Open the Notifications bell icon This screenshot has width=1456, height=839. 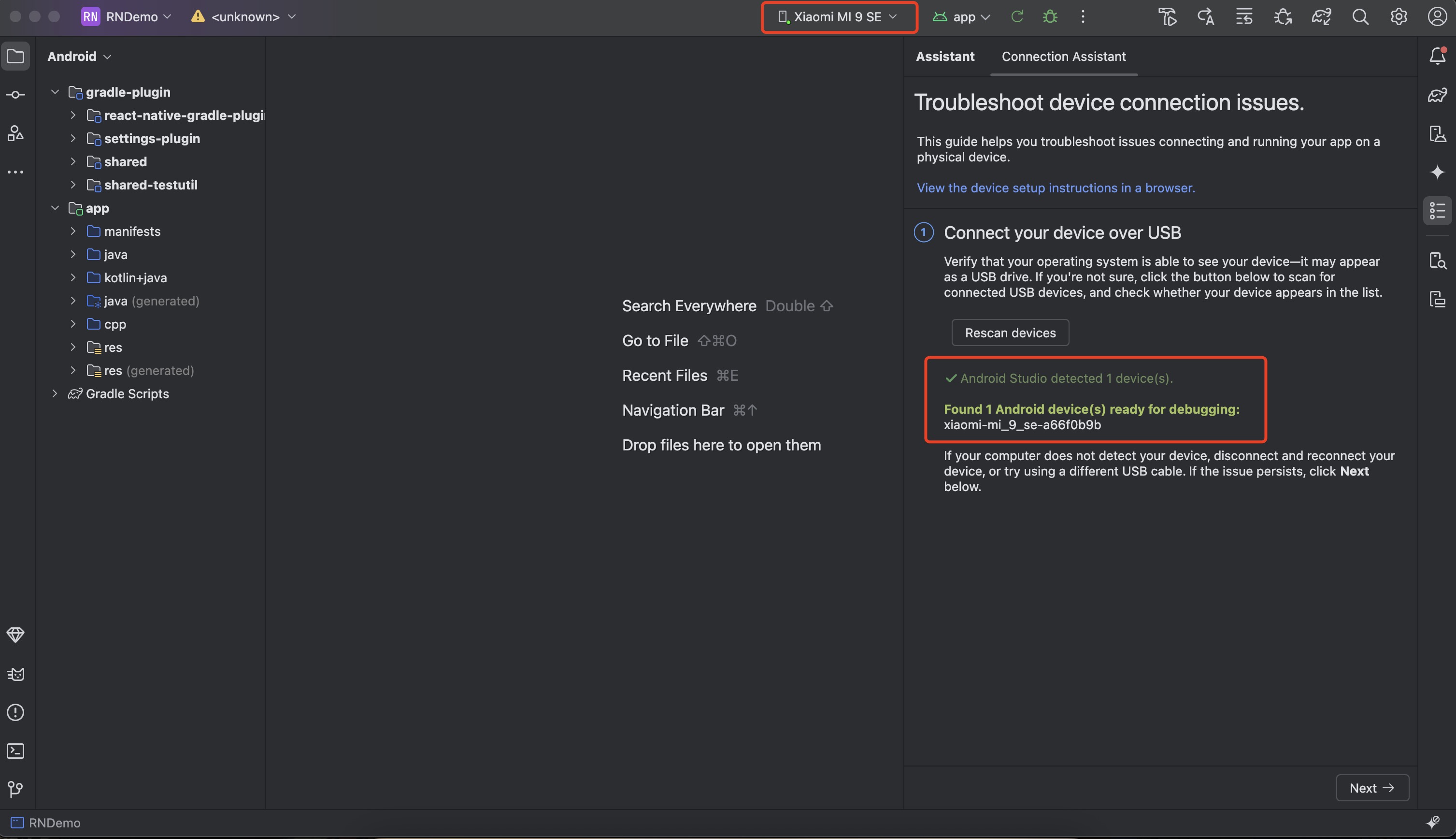coord(1437,56)
